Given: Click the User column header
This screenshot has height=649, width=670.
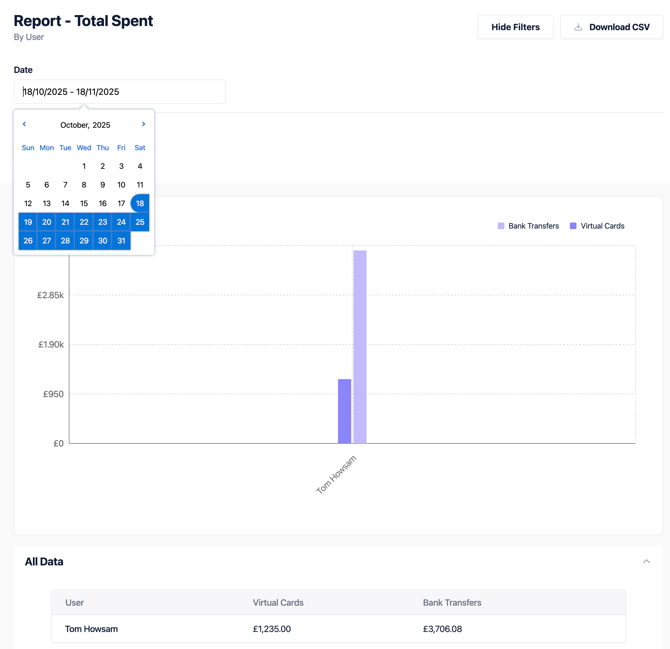Looking at the screenshot, I should [75, 603].
